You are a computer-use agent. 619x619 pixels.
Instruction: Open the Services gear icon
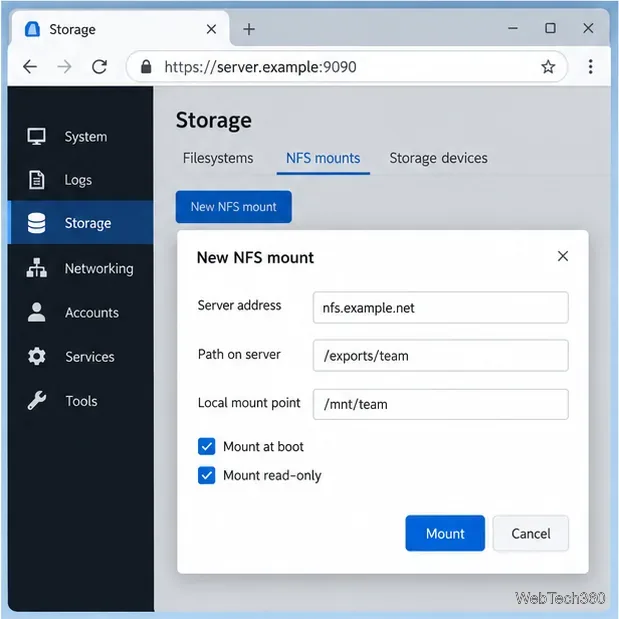point(36,356)
